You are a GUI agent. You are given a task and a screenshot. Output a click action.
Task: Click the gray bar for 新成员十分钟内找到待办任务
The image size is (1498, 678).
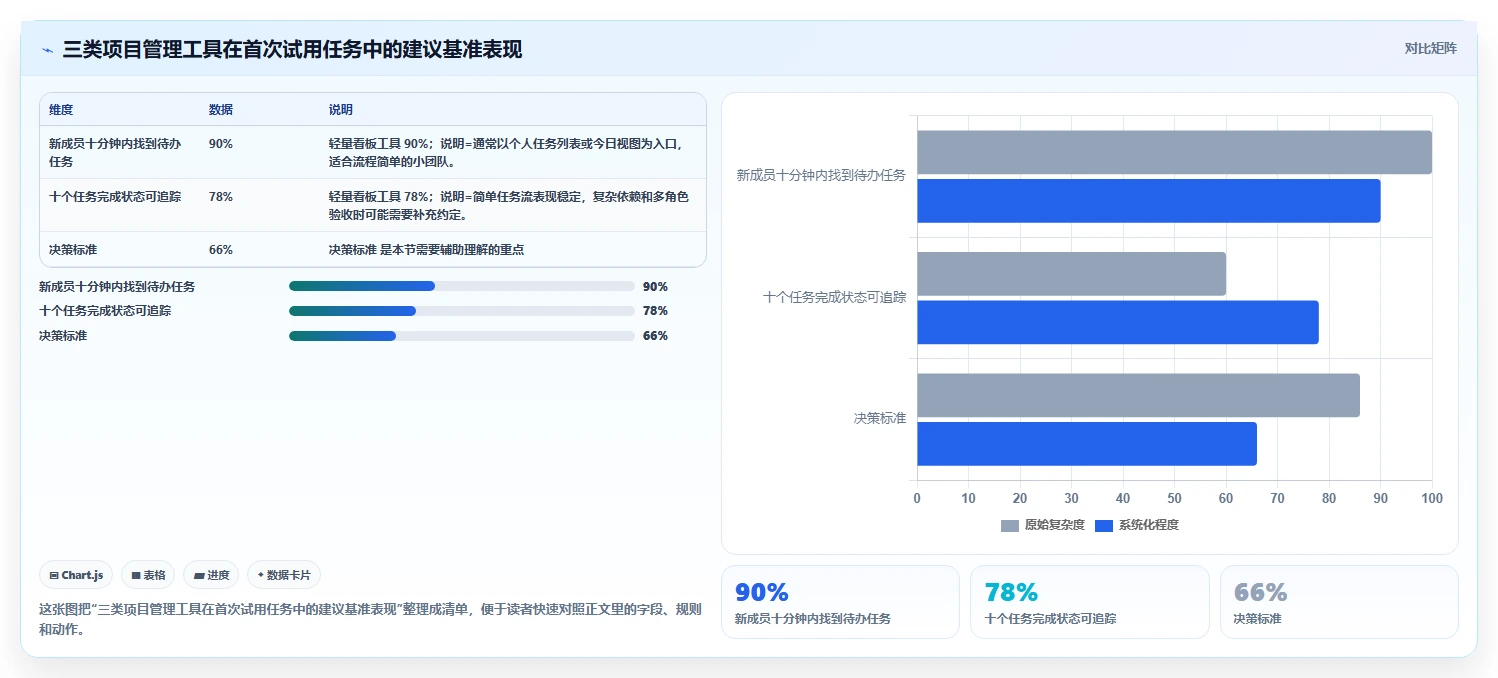pos(1174,152)
